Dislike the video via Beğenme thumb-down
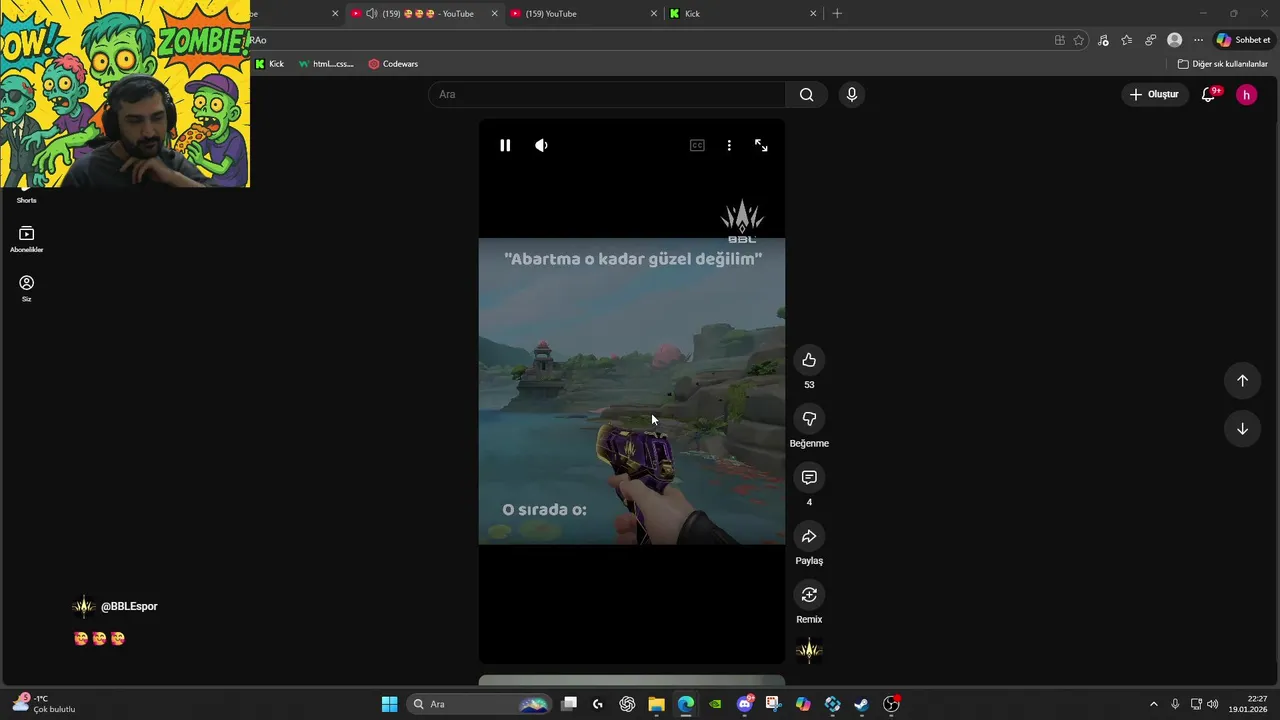The image size is (1280, 720). point(809,419)
